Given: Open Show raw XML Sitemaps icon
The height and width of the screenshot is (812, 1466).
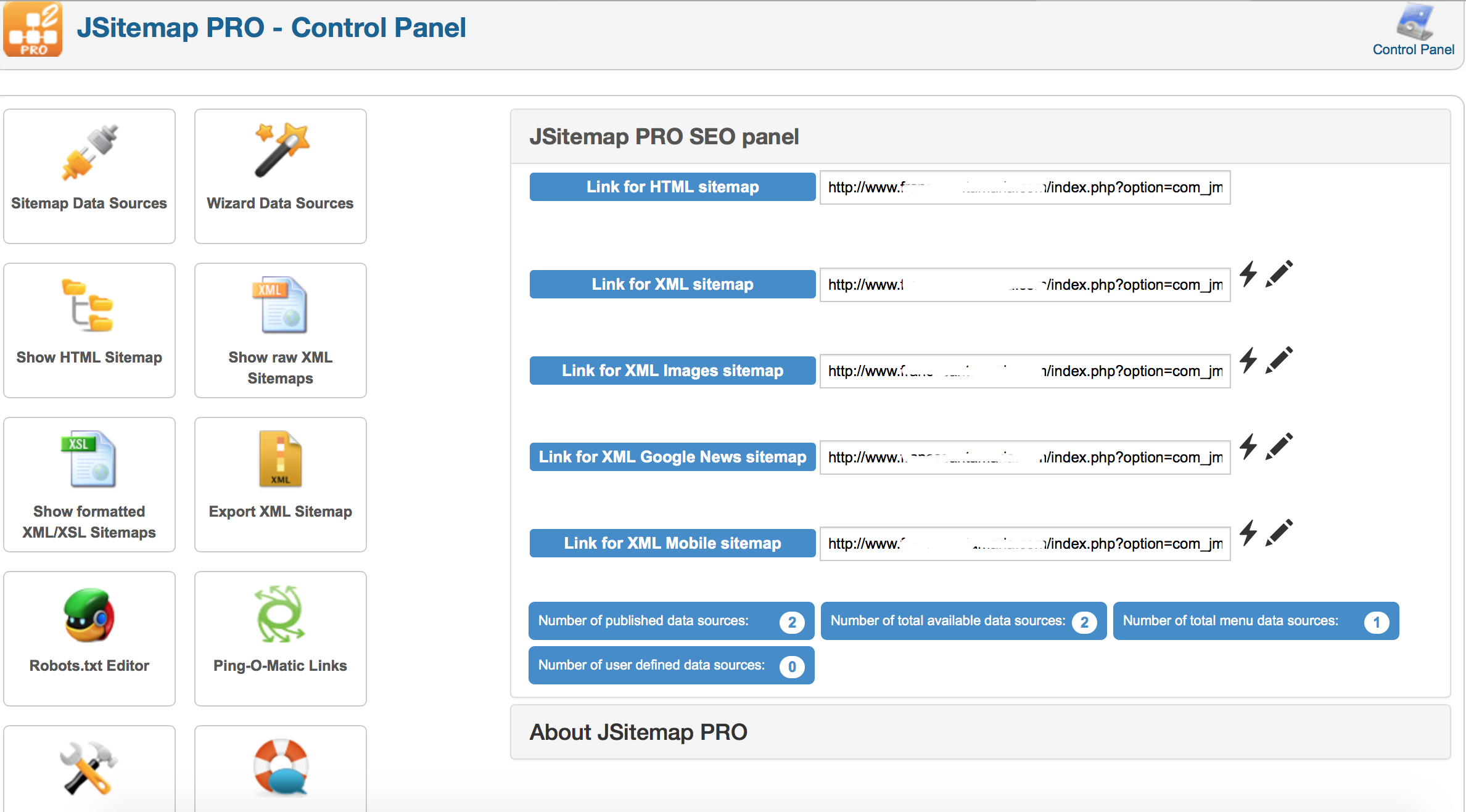Looking at the screenshot, I should pyautogui.click(x=281, y=305).
